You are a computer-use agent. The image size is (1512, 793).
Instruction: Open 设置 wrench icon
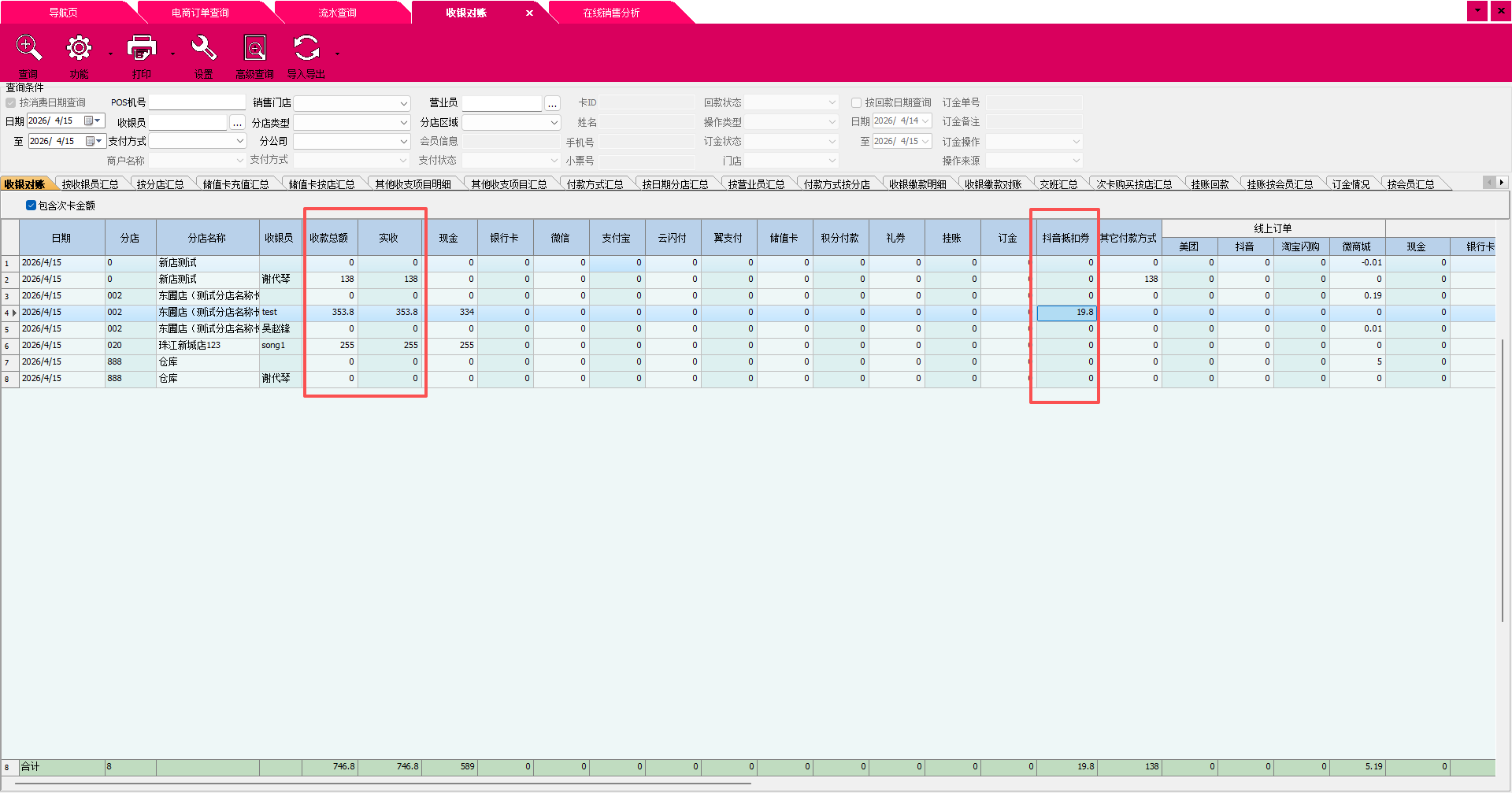coord(203,49)
